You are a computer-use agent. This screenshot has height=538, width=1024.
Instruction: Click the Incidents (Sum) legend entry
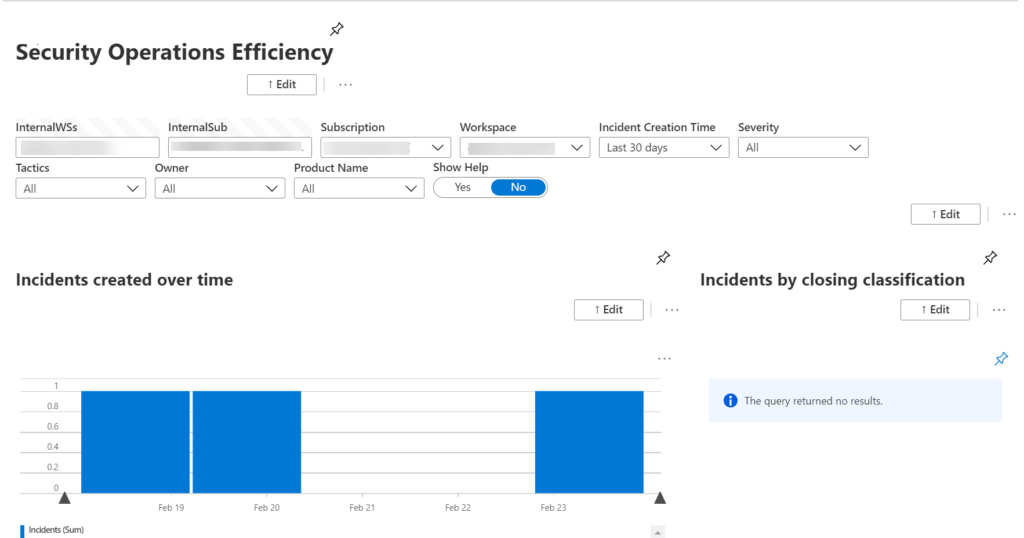point(52,530)
